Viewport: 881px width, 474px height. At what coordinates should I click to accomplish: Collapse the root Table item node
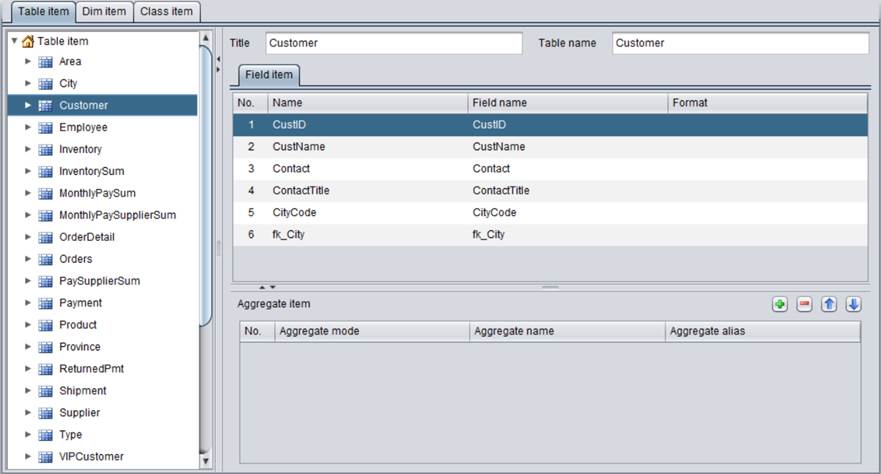point(14,41)
